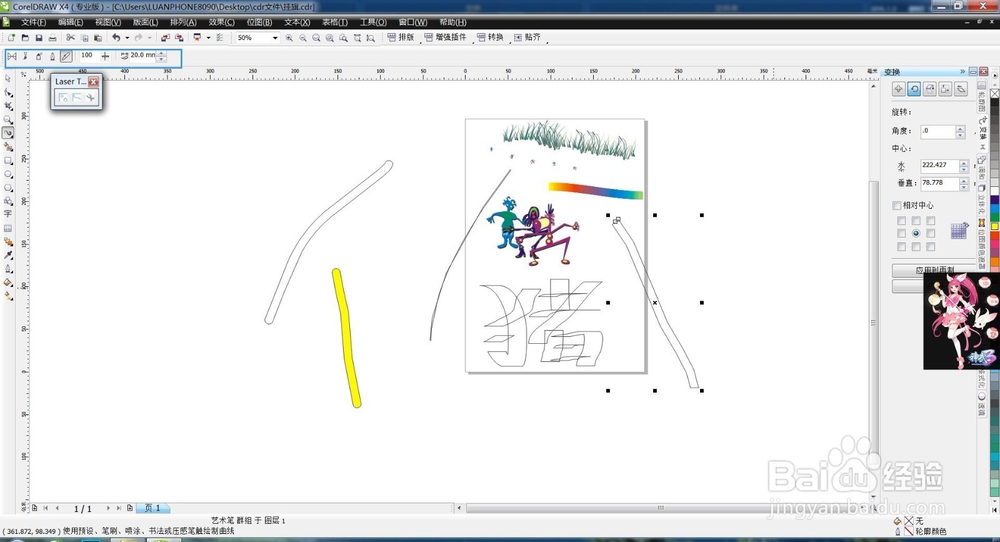Check the middle-right anchor point box
Image resolution: width=1000 pixels, height=542 pixels.
pos(930,233)
